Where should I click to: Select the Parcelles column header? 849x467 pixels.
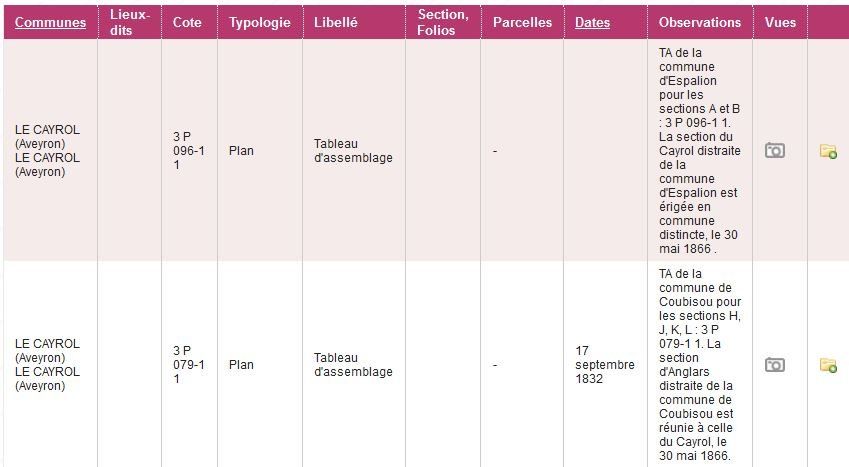point(522,22)
